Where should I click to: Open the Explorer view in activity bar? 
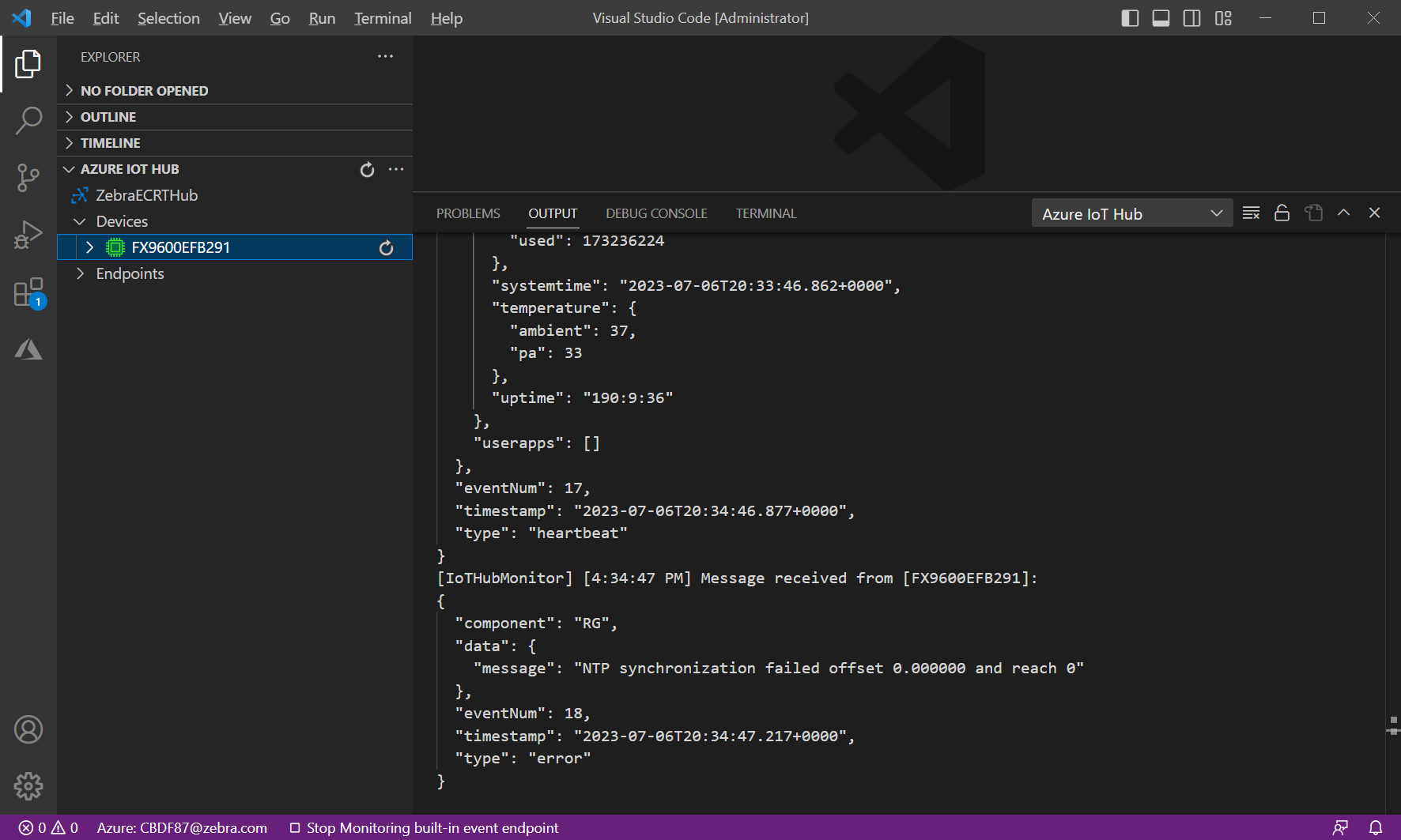[28, 64]
